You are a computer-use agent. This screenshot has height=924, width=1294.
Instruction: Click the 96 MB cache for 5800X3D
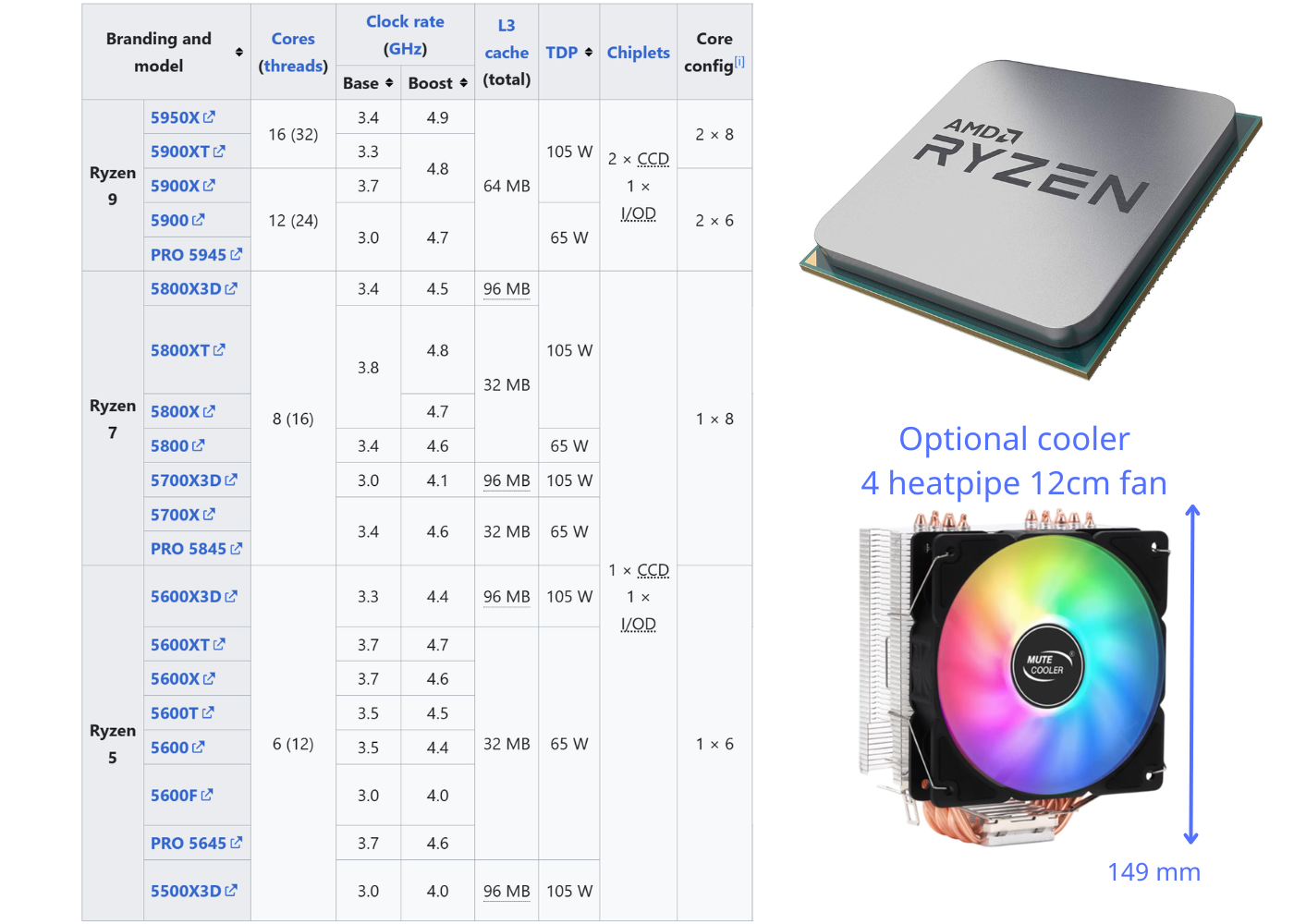tap(507, 289)
